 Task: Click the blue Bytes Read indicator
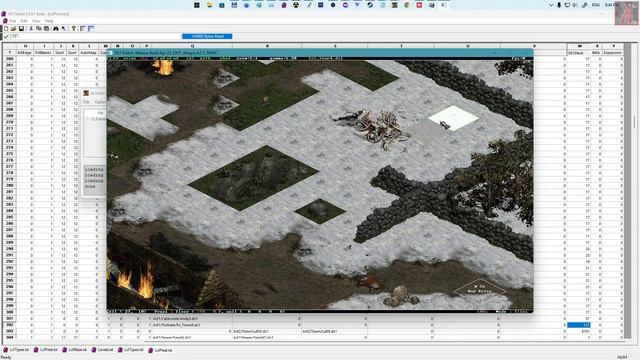click(x=207, y=36)
